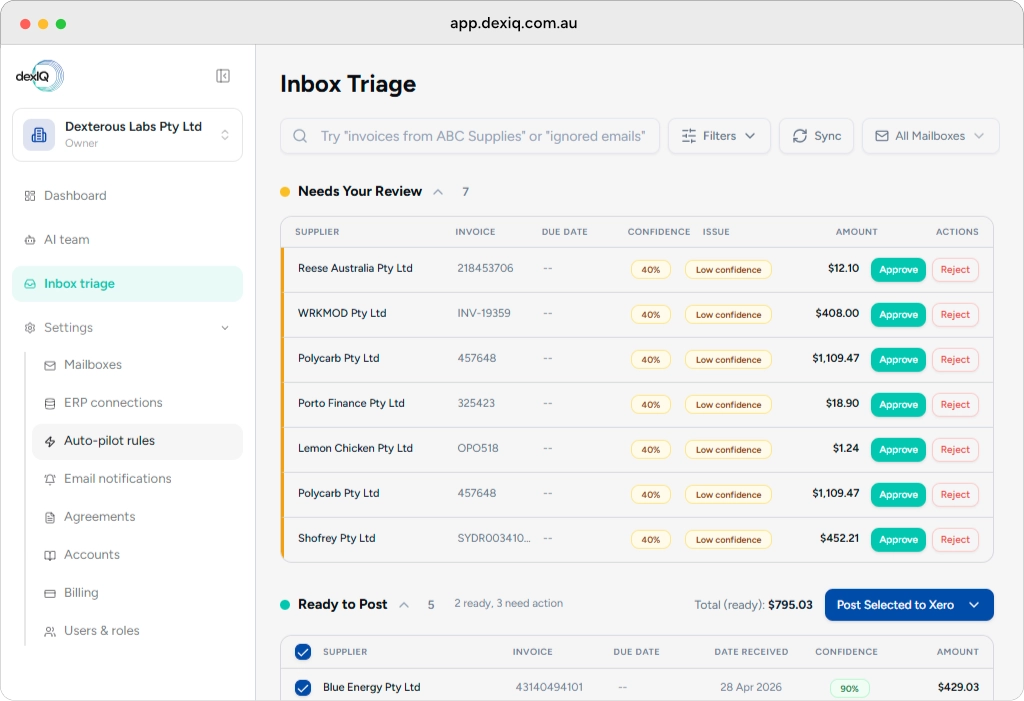The width and height of the screenshot is (1024, 701).
Task: Click the 90% confidence badge for Blue Energy
Action: pyautogui.click(x=850, y=688)
